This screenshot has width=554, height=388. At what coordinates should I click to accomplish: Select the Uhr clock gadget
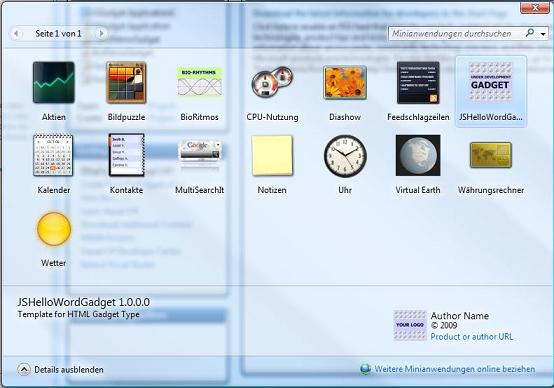click(x=345, y=156)
